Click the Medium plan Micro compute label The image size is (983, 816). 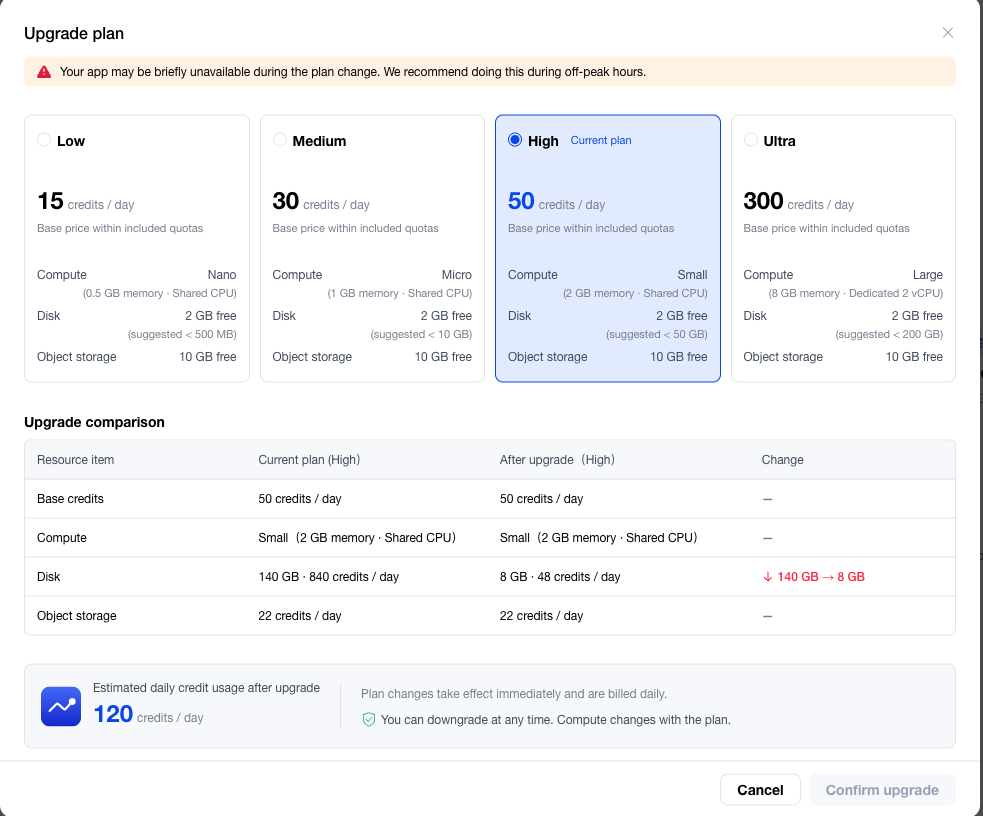pyautogui.click(x=456, y=275)
